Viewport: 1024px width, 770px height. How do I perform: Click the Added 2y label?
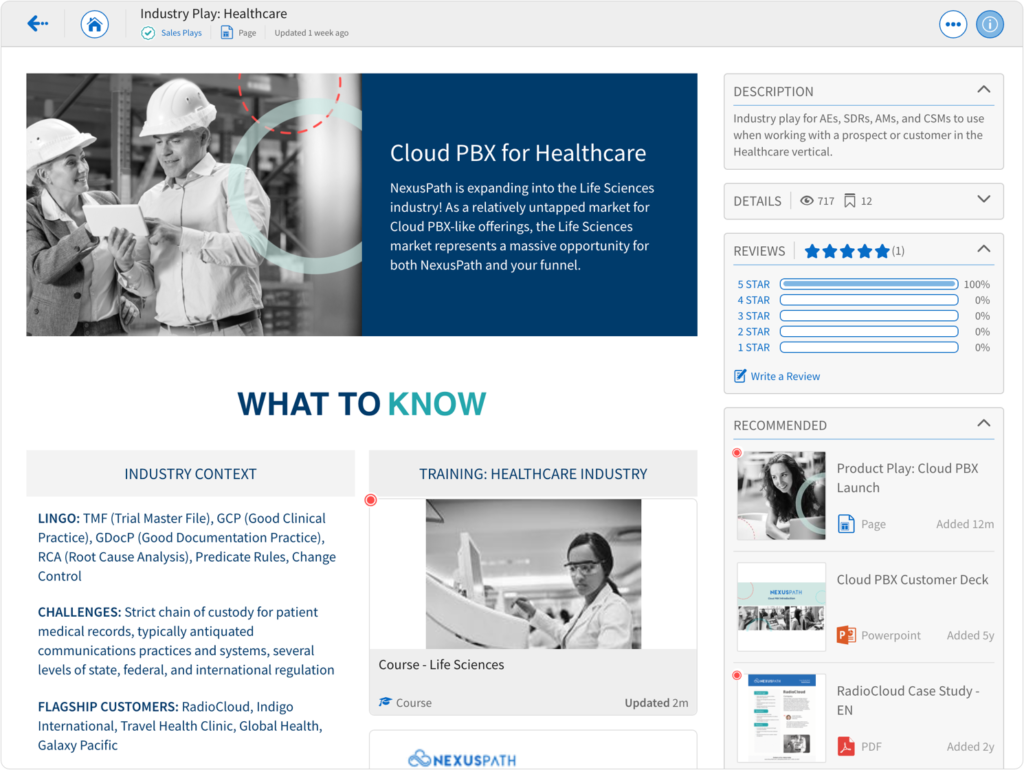pos(970,746)
